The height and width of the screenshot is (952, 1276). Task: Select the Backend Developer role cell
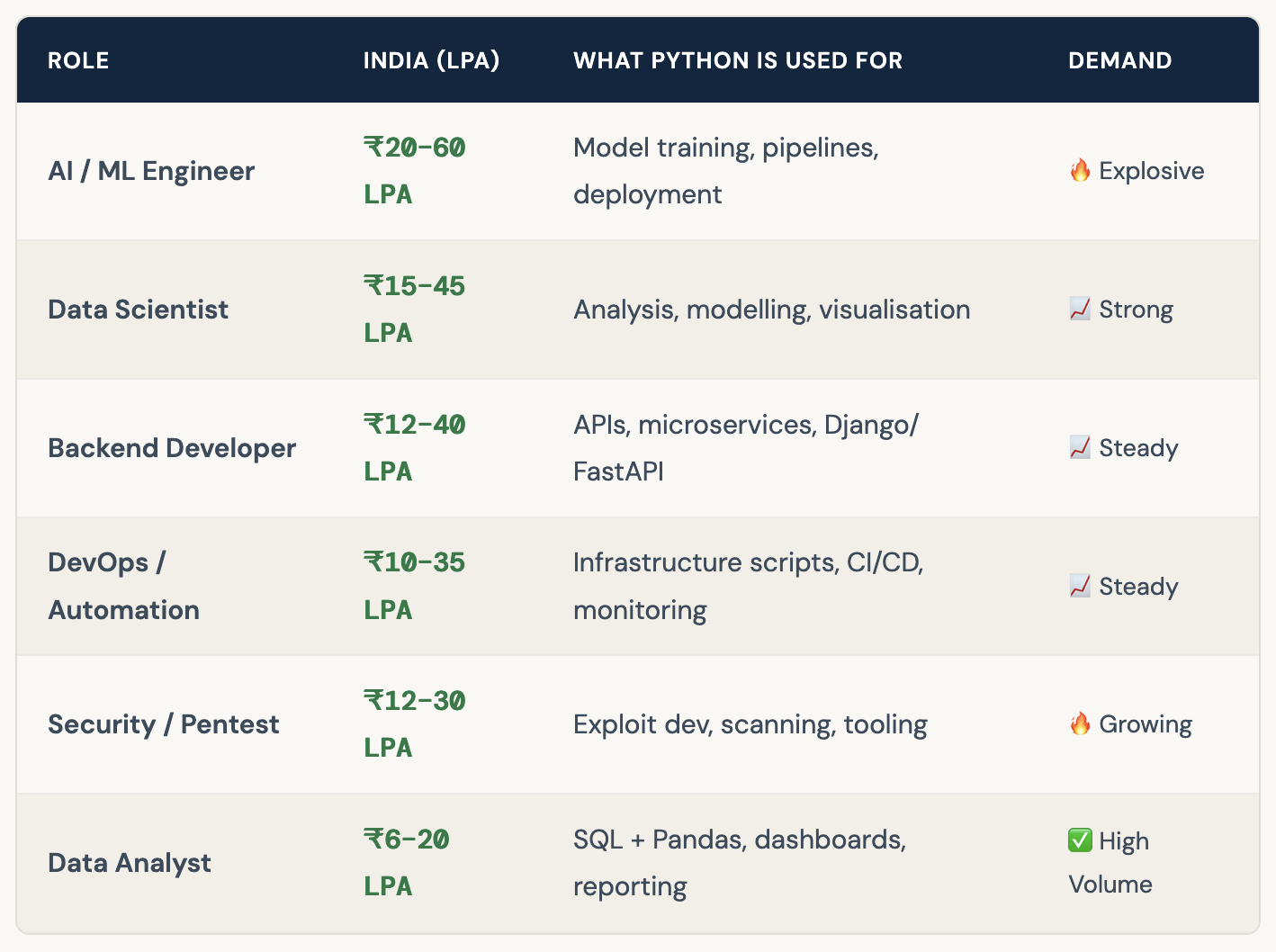172,448
